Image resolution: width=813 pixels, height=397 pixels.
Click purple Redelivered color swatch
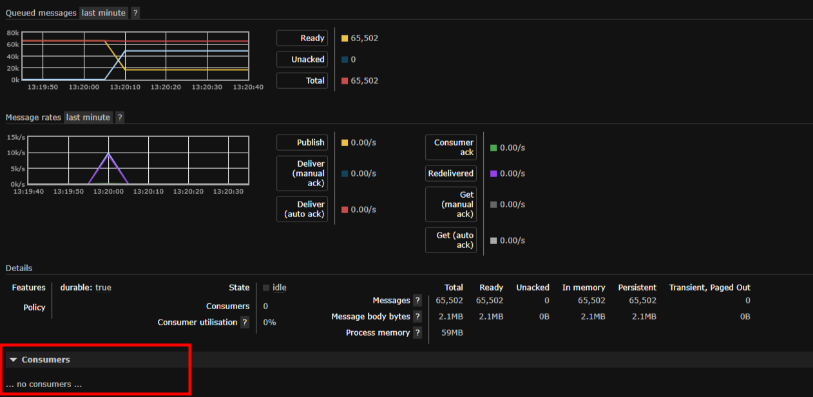pyautogui.click(x=493, y=173)
